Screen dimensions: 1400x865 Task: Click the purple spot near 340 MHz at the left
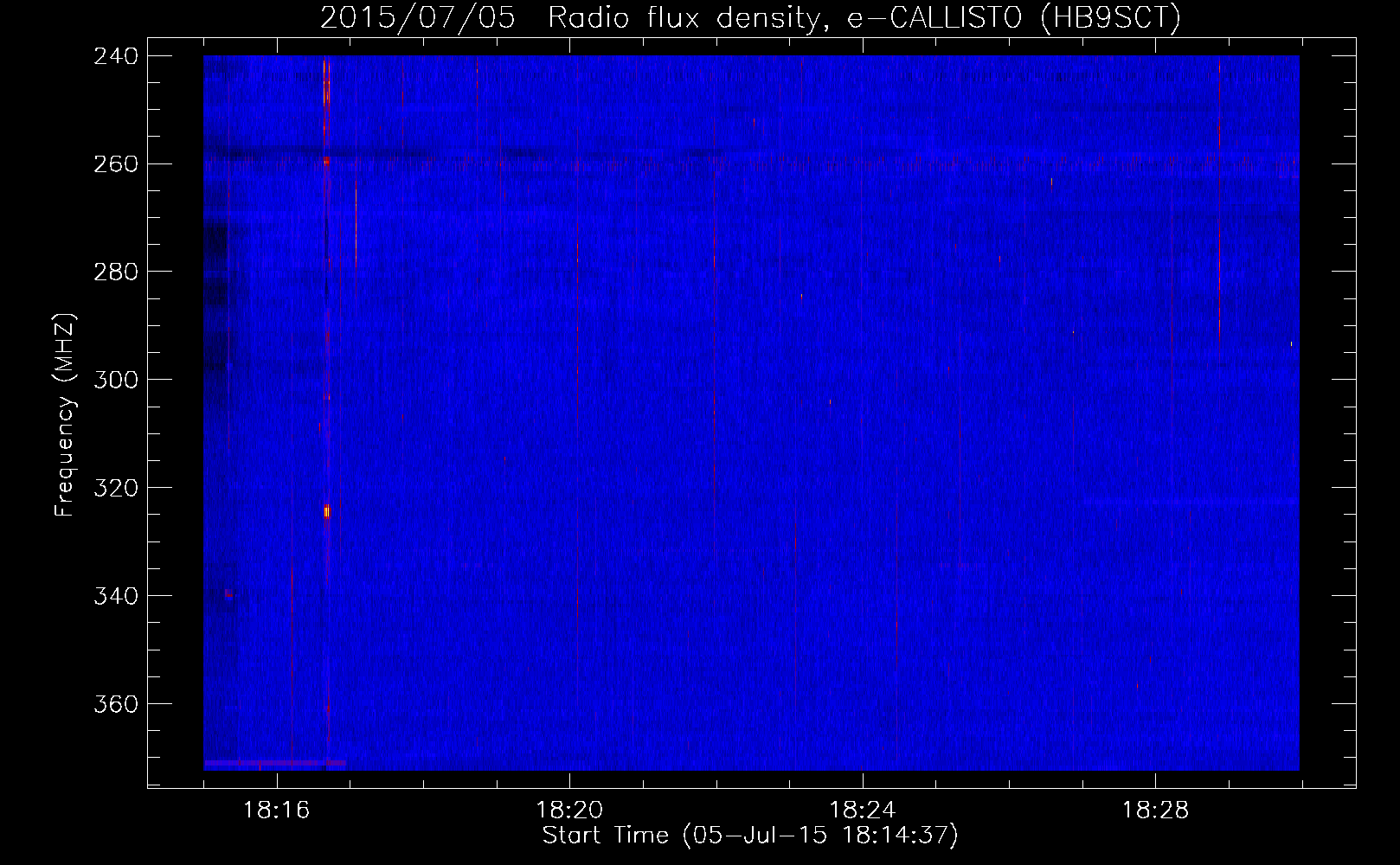click(228, 593)
